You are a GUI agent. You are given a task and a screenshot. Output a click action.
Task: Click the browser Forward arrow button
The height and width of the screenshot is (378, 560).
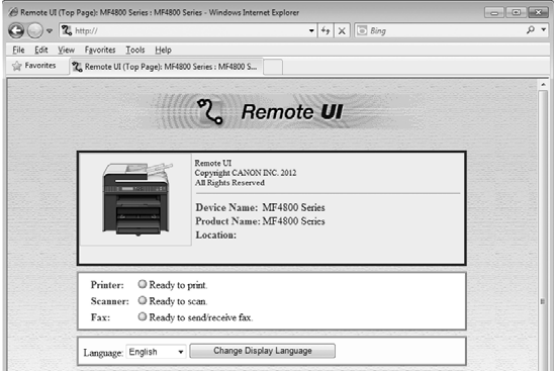tap(35, 31)
